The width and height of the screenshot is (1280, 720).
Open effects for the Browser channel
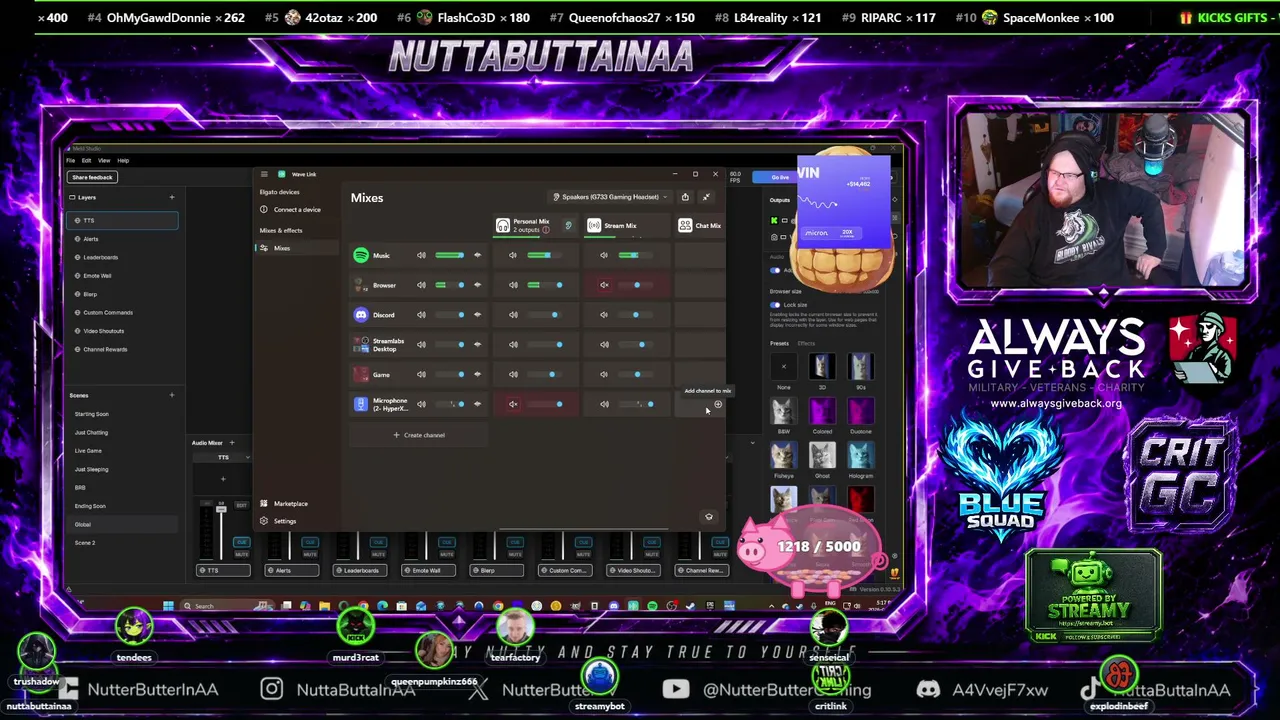tap(477, 285)
